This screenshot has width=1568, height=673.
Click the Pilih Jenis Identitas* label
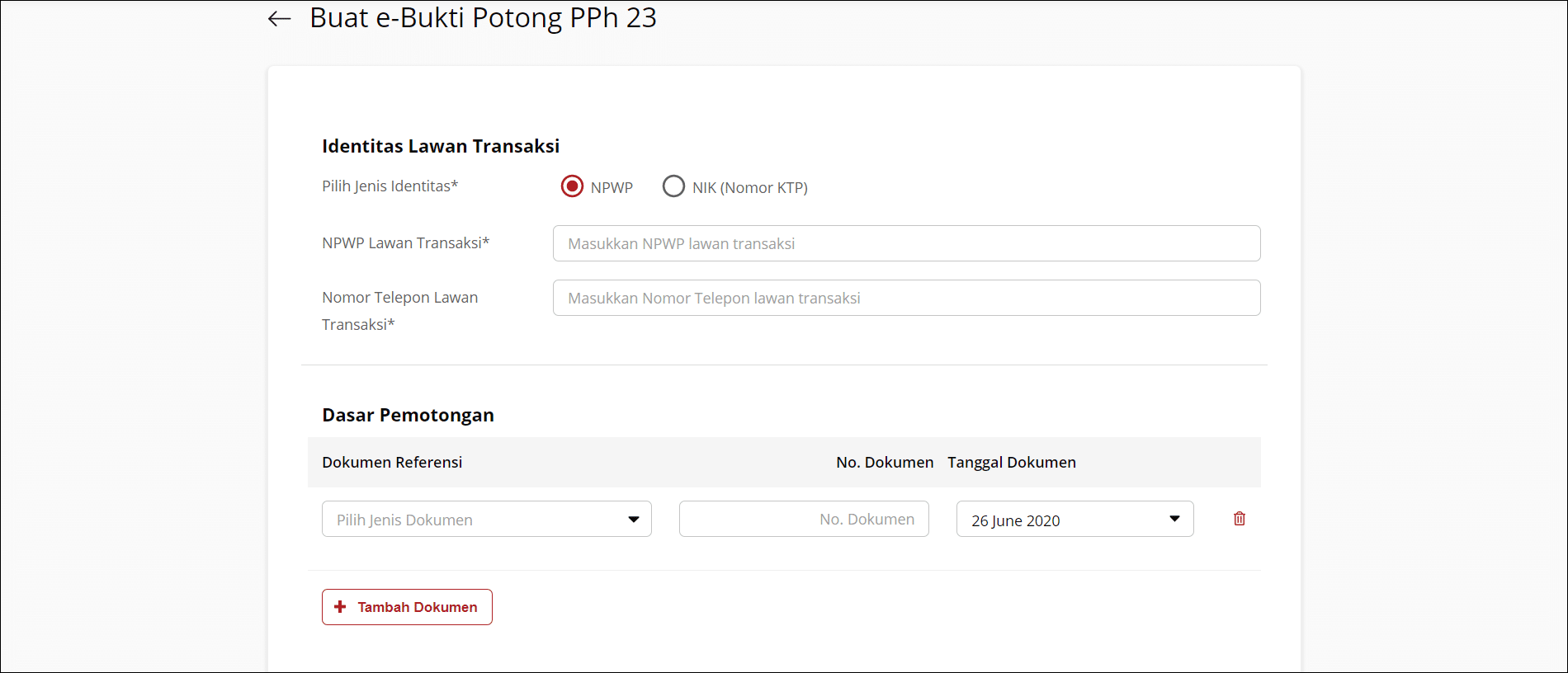[x=390, y=186]
